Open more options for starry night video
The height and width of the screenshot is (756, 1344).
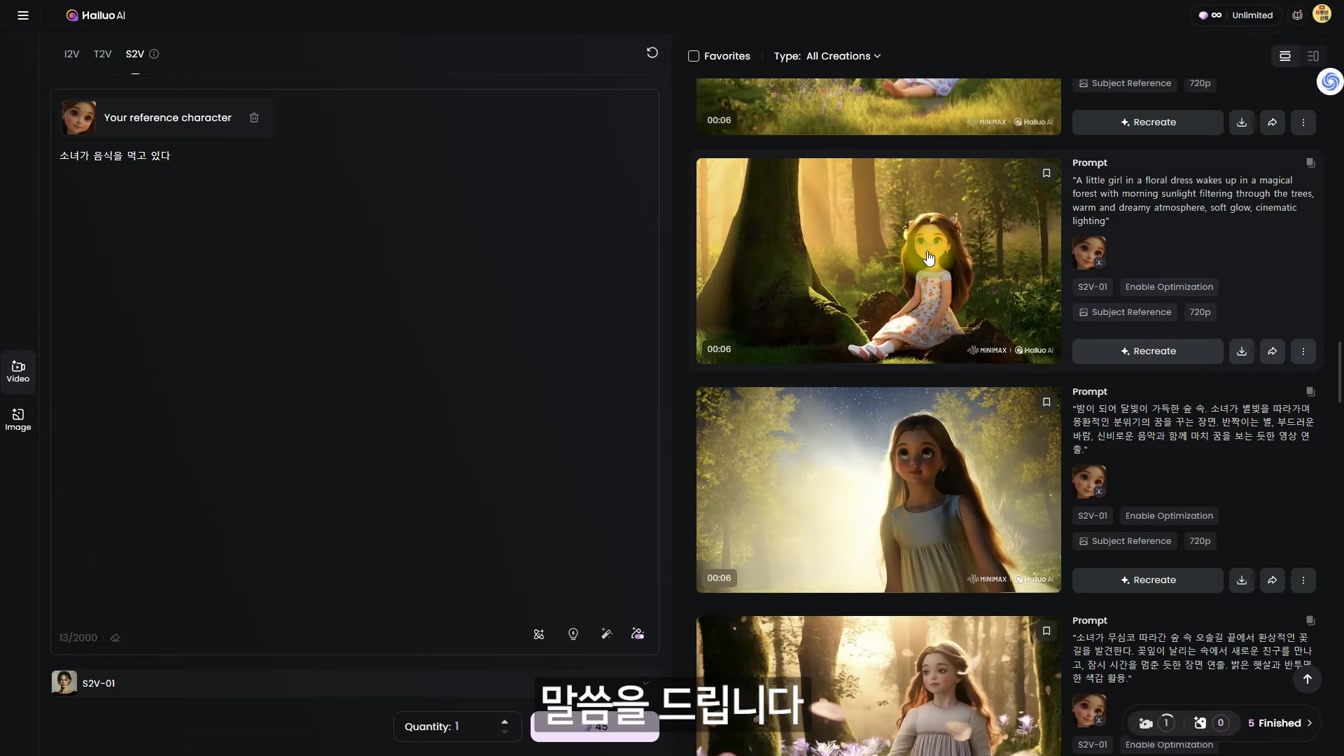[x=1303, y=580]
